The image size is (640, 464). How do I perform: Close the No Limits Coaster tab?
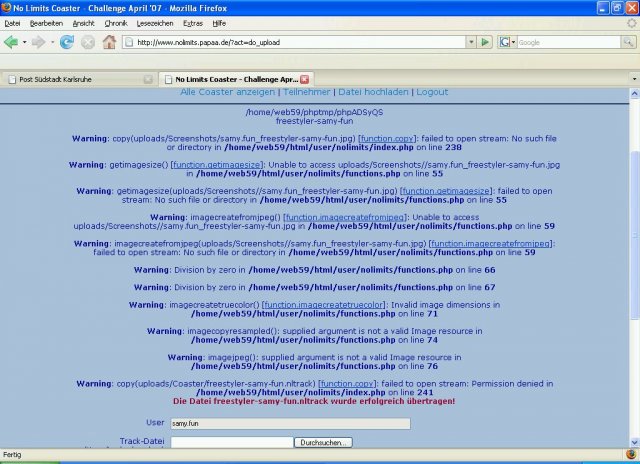click(304, 79)
